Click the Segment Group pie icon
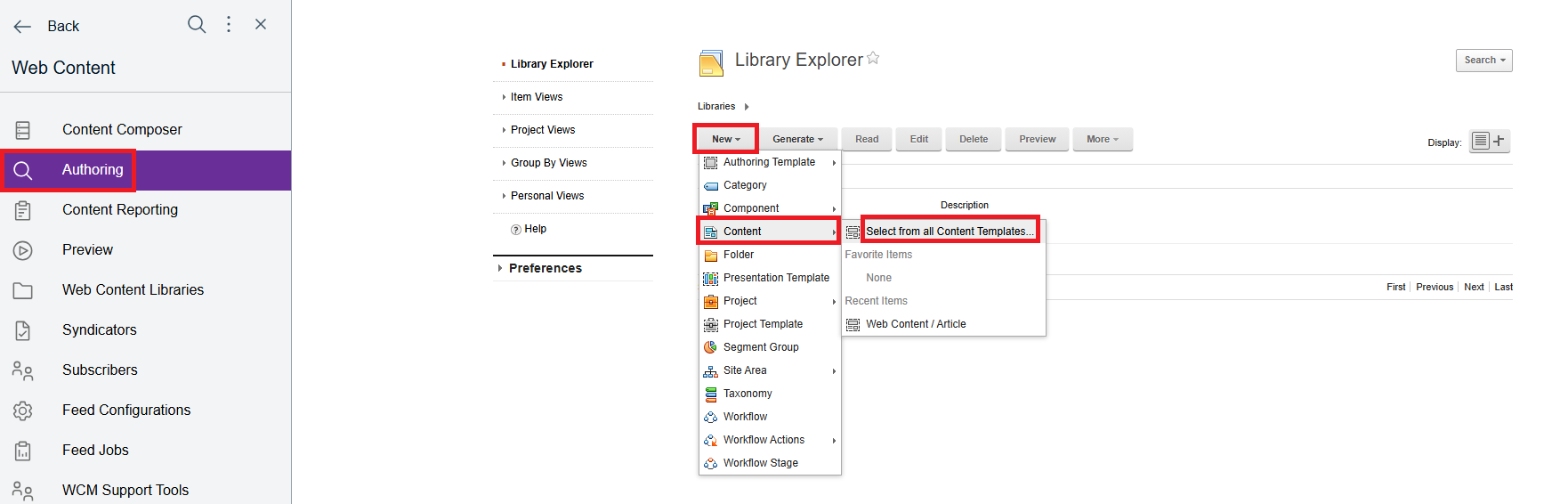1568x504 pixels. (710, 347)
